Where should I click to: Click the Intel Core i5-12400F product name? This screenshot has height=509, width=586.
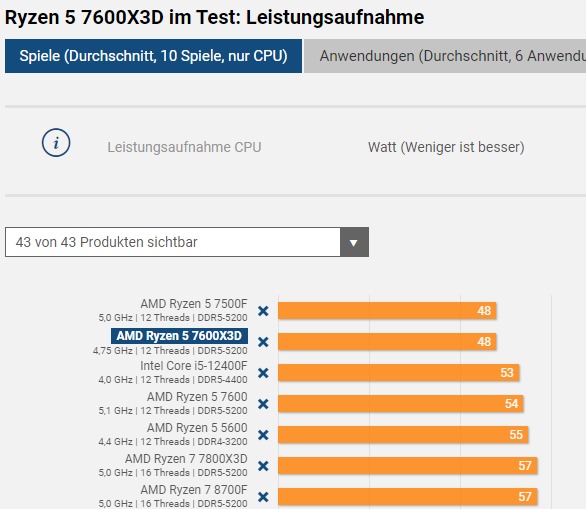[x=194, y=366]
